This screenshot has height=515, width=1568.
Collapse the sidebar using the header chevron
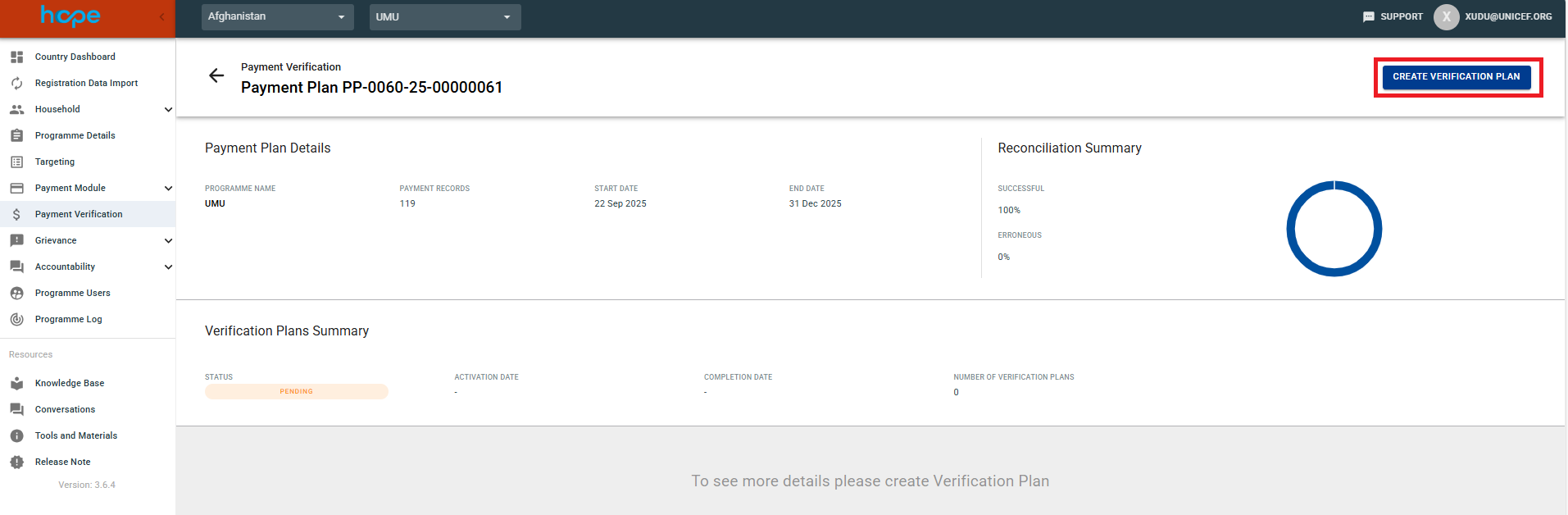click(x=161, y=16)
